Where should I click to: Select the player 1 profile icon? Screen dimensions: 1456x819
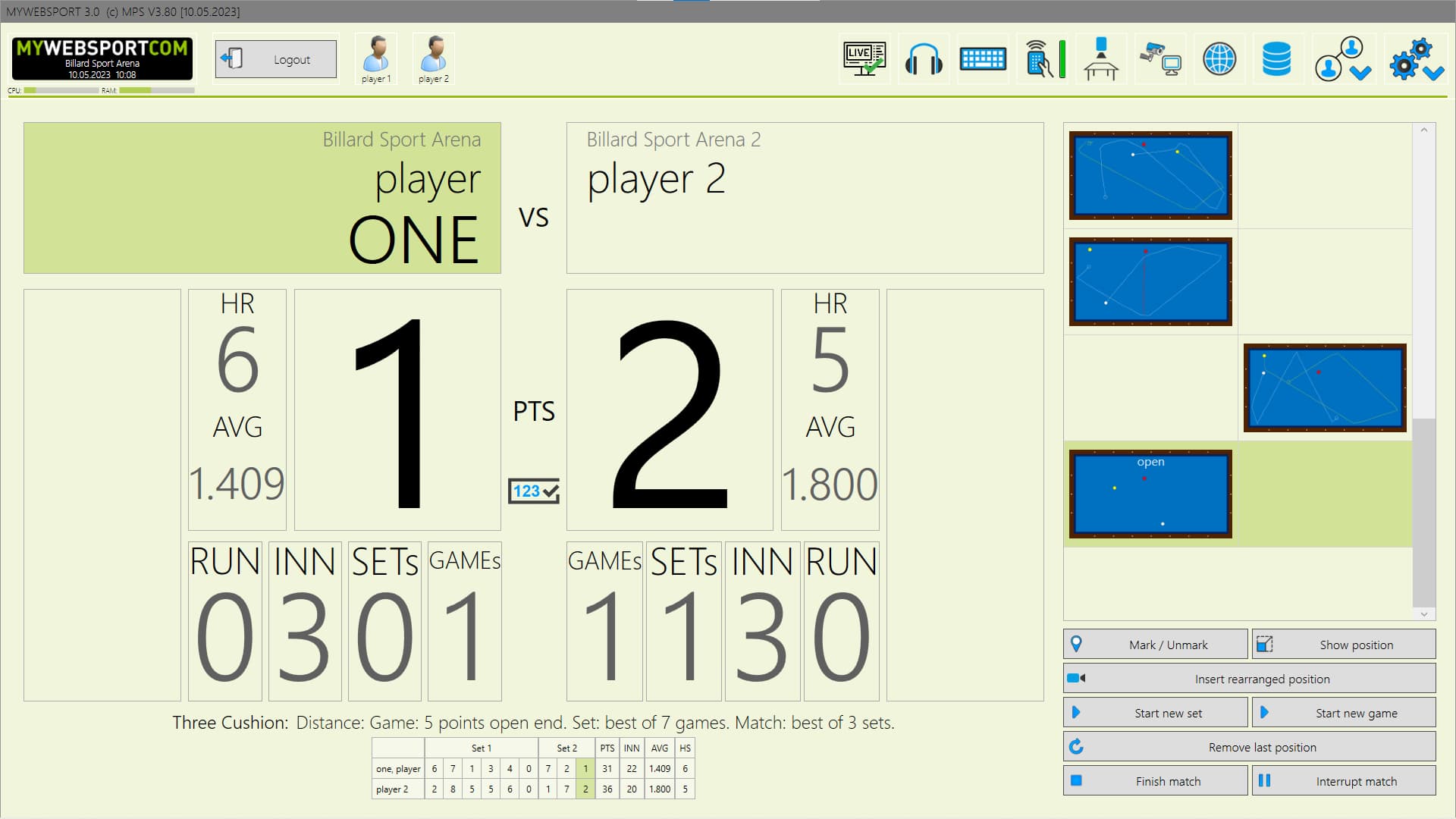pyautogui.click(x=376, y=59)
